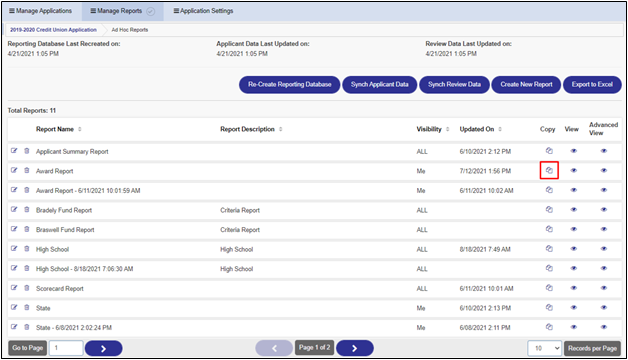
Task: Switch to Application Settings tab
Action: tap(203, 11)
